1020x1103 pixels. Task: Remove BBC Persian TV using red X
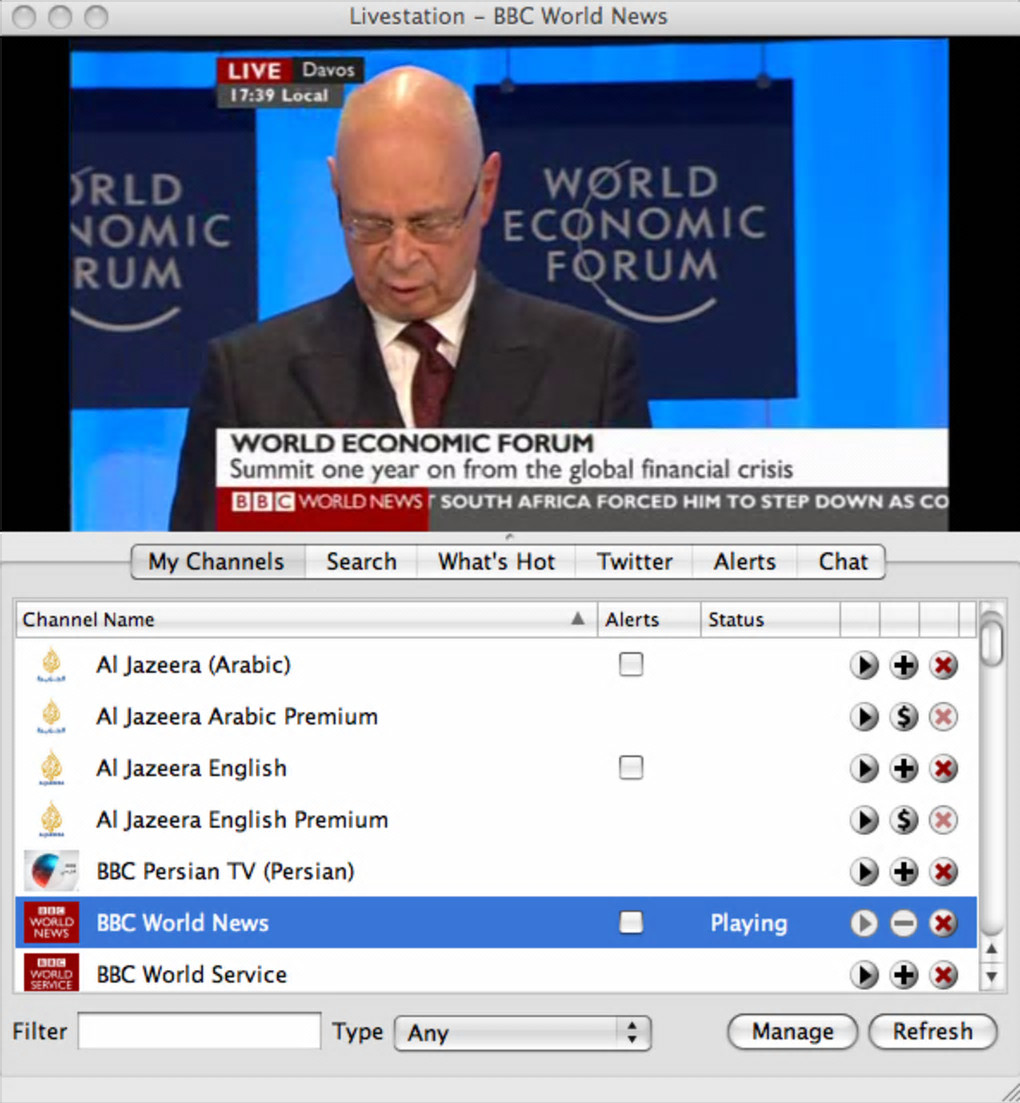pos(943,872)
